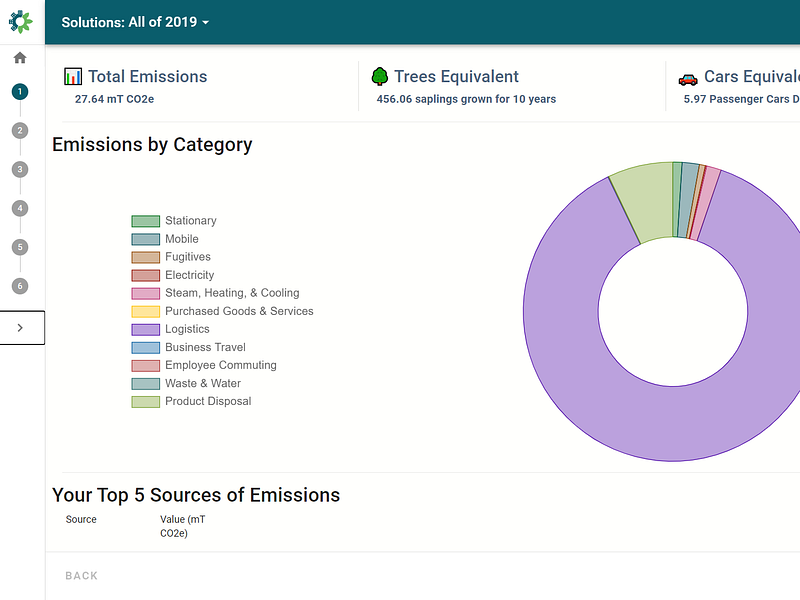Expand the sidebar with the chevron arrow
The height and width of the screenshot is (600, 800).
[21, 327]
